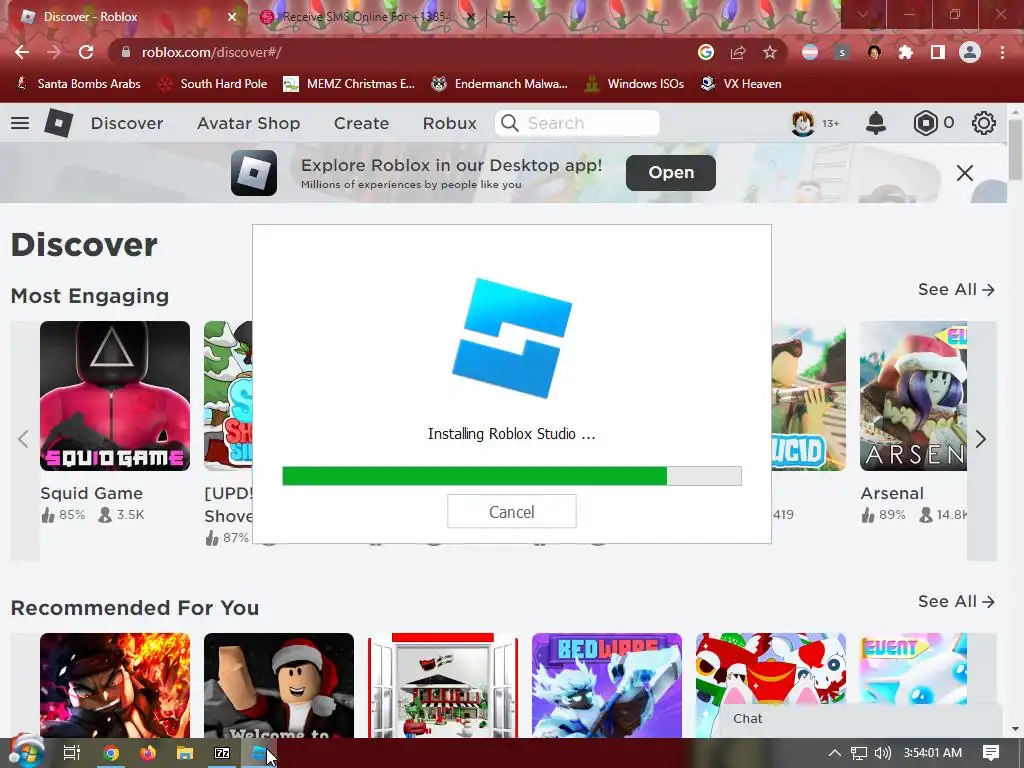The height and width of the screenshot is (768, 1024).
Task: Open the user avatar profile icon
Action: point(803,123)
